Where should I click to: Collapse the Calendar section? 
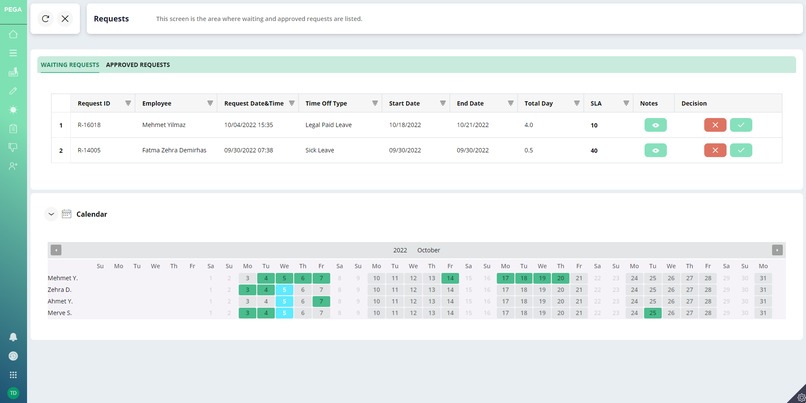51,214
